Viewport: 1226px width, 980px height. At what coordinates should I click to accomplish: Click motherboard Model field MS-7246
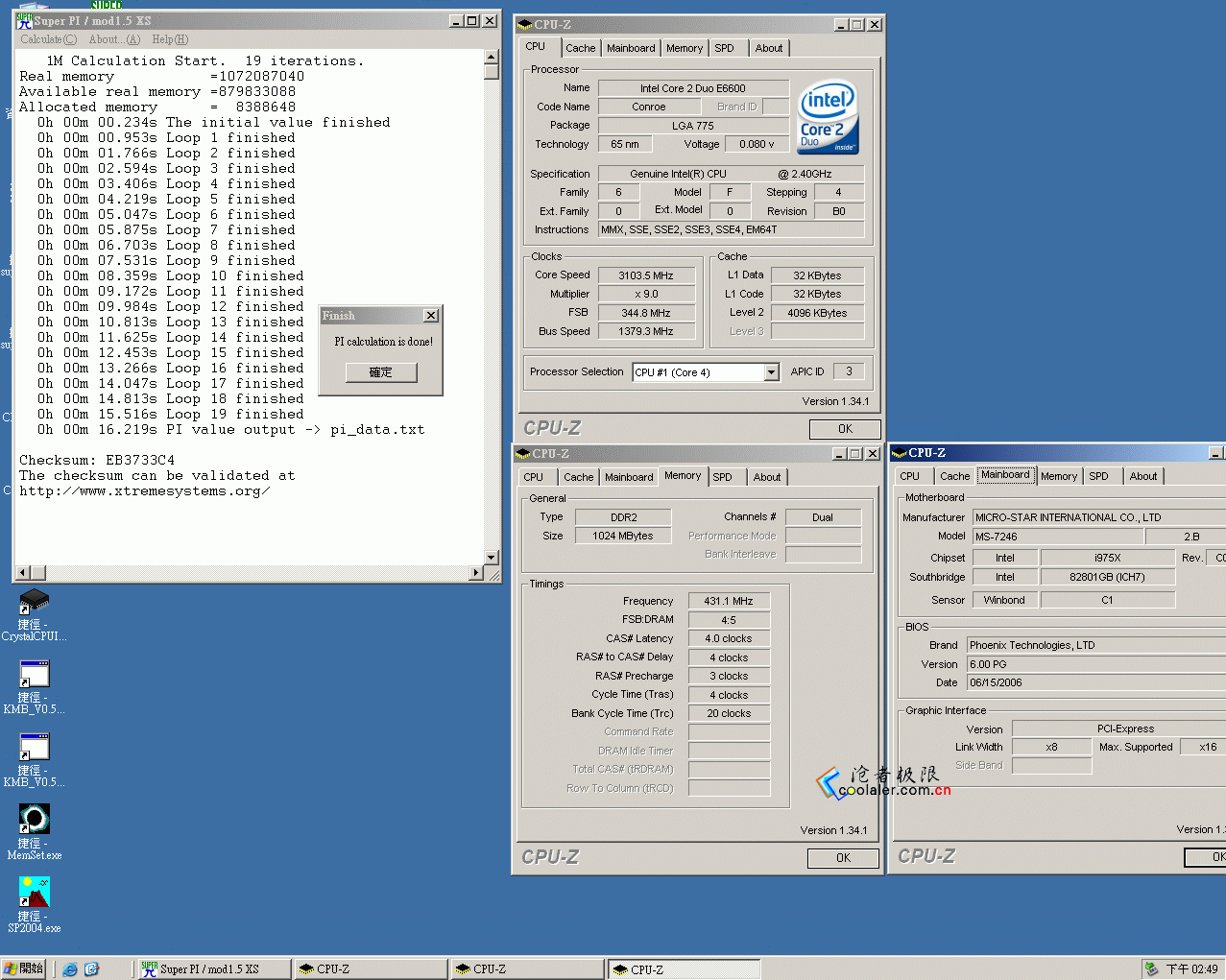pyautogui.click(x=1059, y=537)
